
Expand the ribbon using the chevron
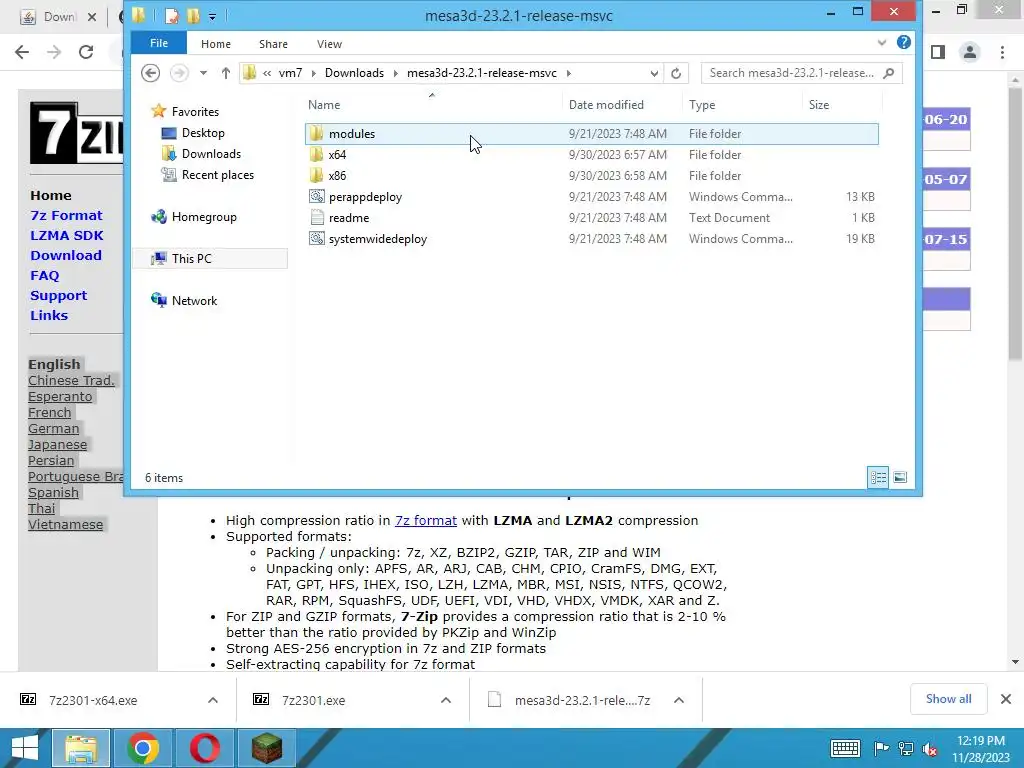click(882, 42)
